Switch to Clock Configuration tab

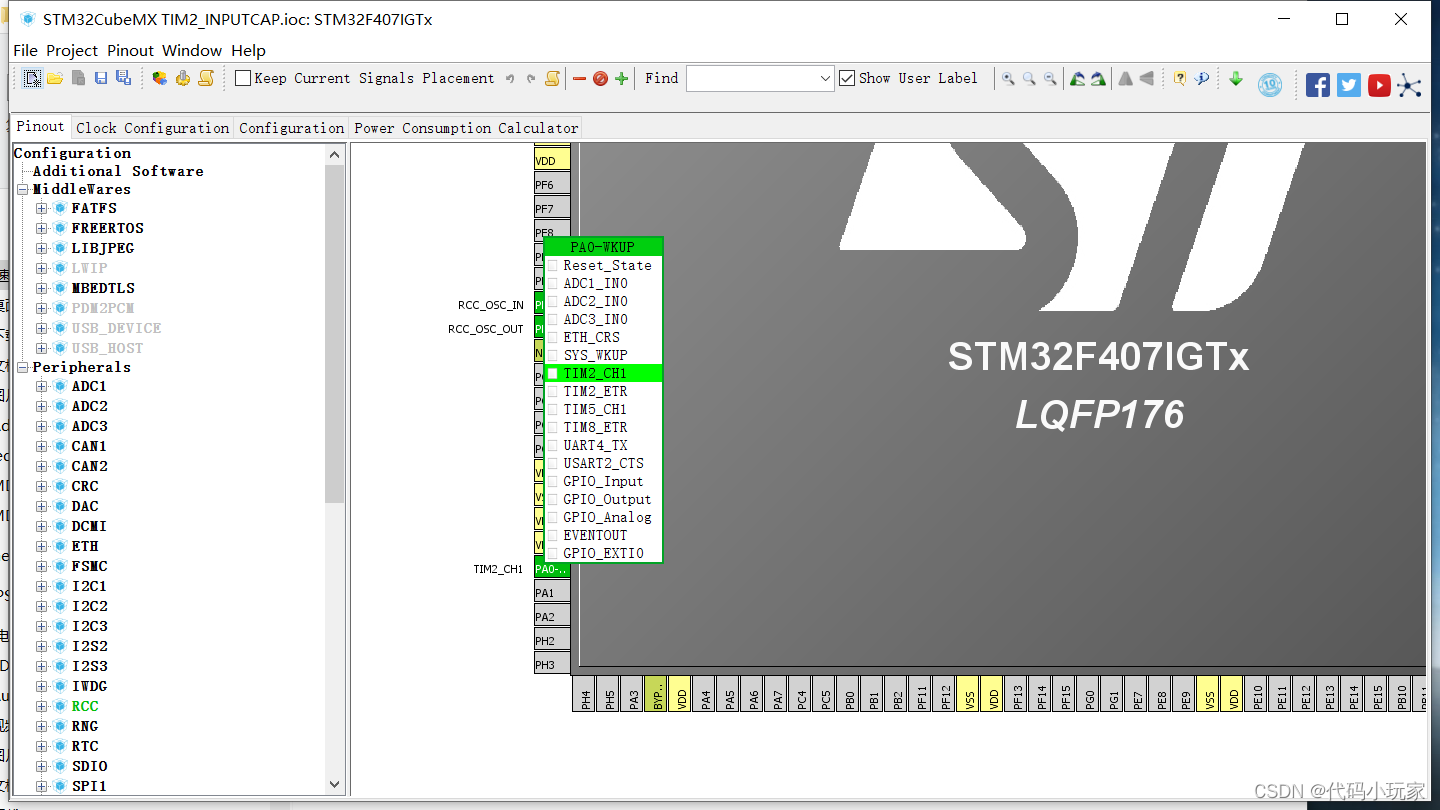152,127
